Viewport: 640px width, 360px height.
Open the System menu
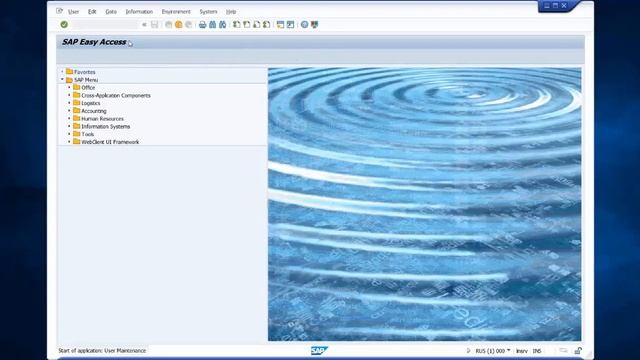pyautogui.click(x=208, y=11)
